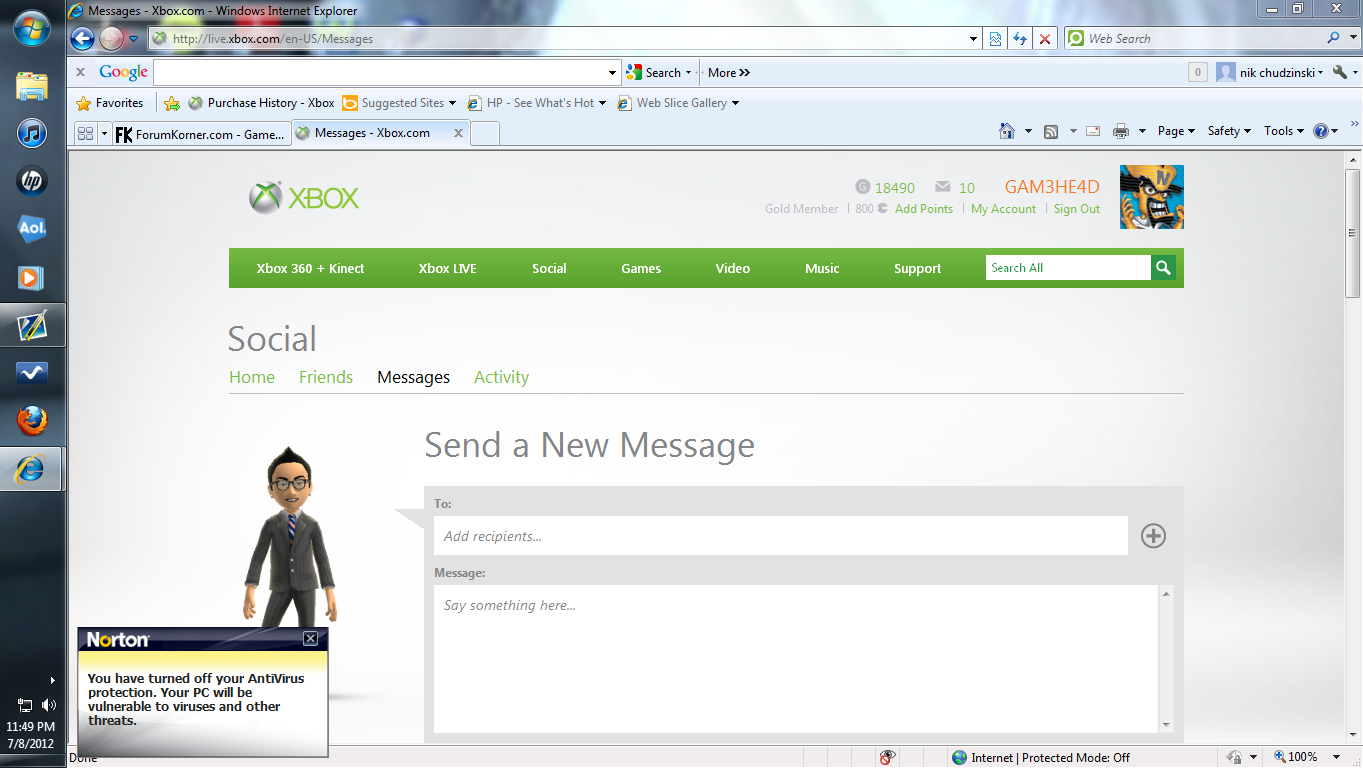This screenshot has width=1363, height=768.
Task: Open iTunes from the taskbar
Action: point(32,133)
